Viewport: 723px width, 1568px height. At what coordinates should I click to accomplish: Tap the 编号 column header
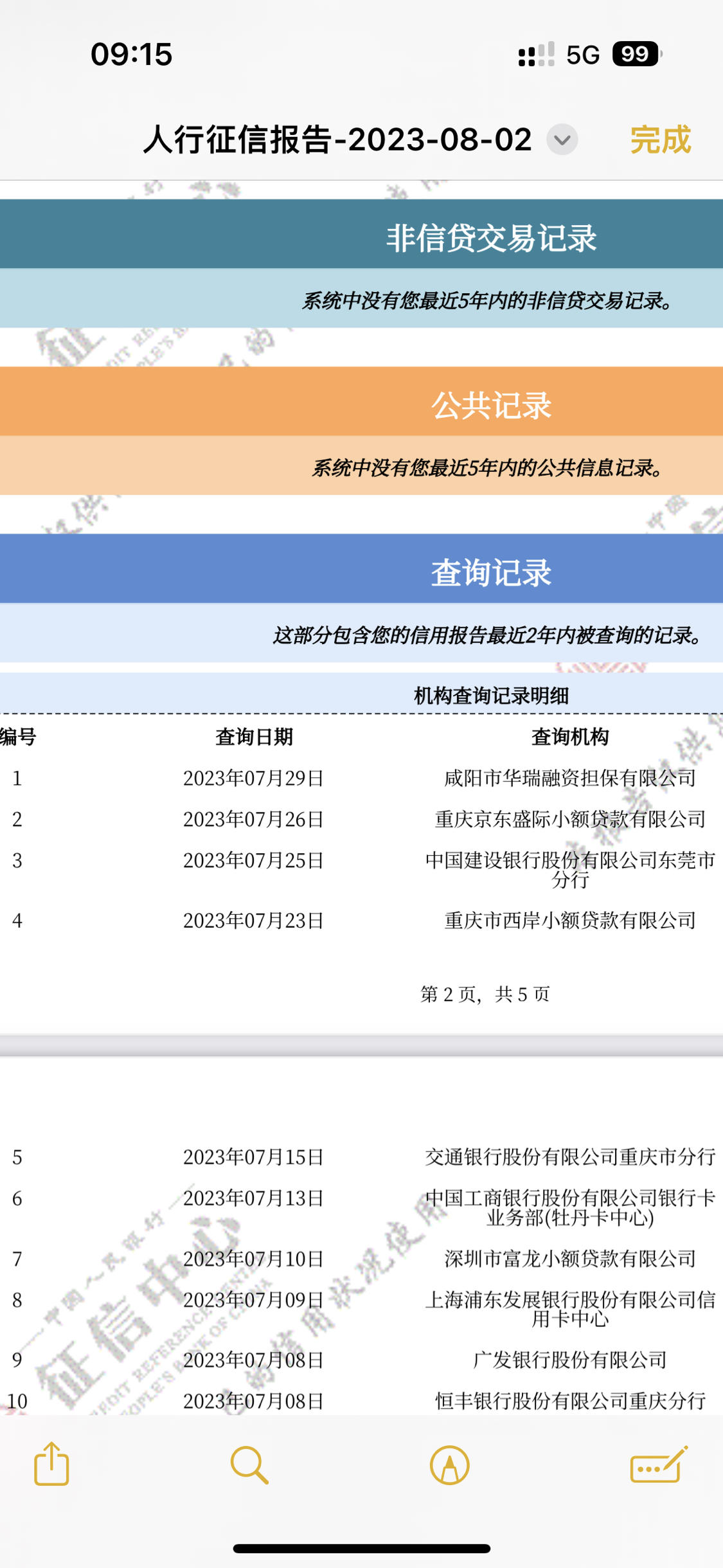click(x=18, y=737)
